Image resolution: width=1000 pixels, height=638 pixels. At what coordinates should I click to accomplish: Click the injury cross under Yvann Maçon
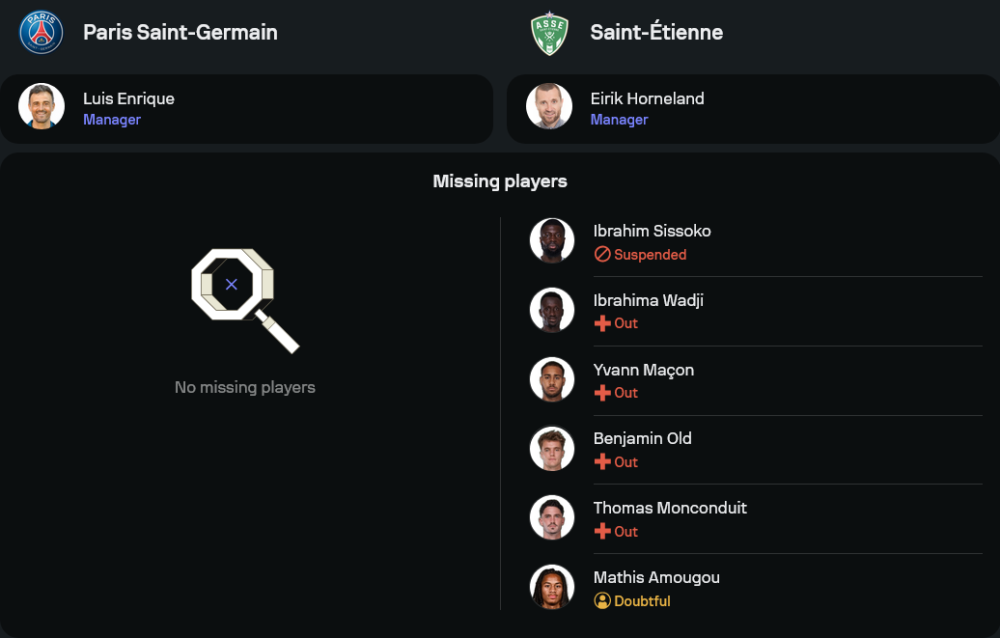pyautogui.click(x=602, y=393)
